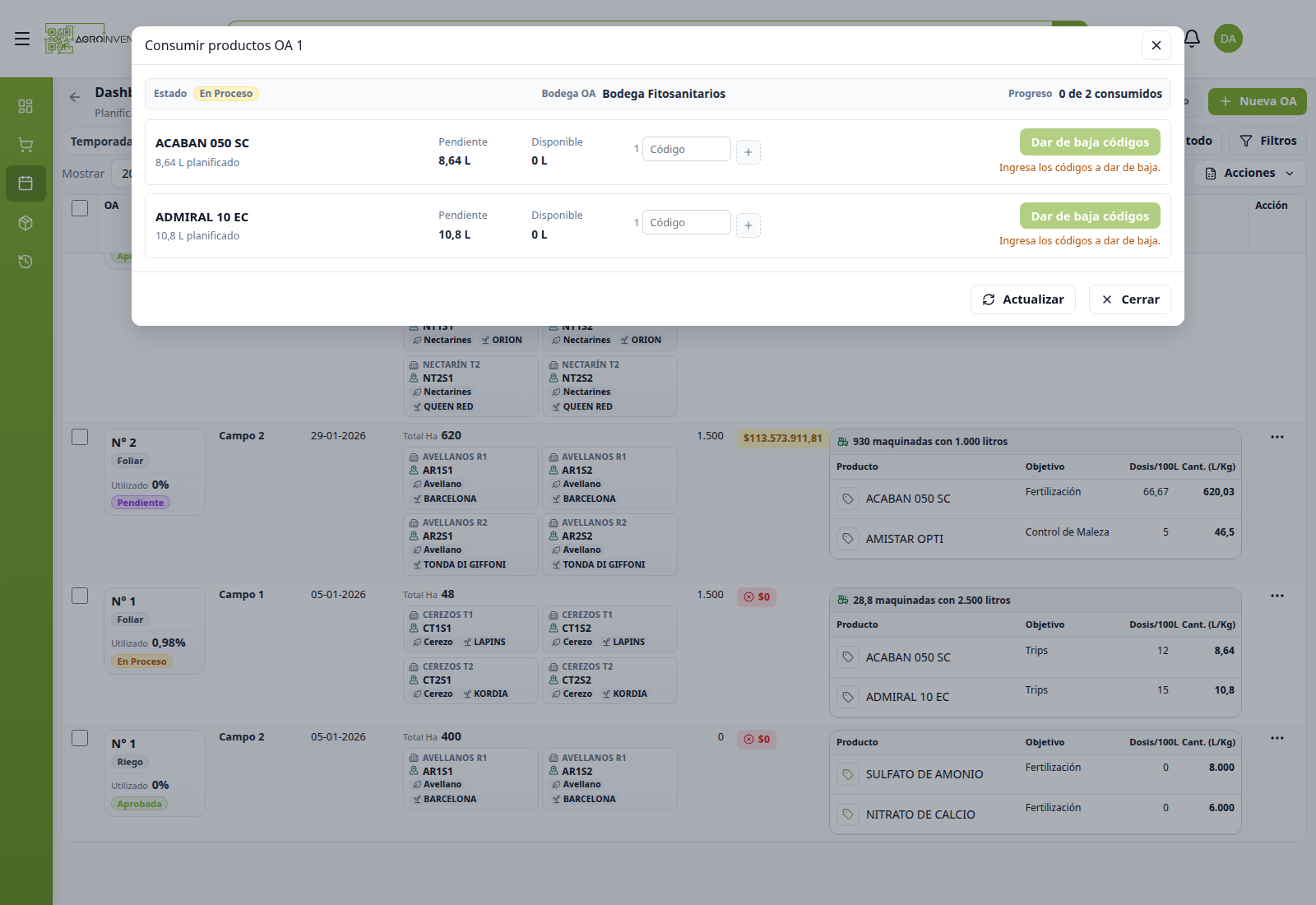Open the DA user avatar
1316x905 pixels.
(1228, 39)
